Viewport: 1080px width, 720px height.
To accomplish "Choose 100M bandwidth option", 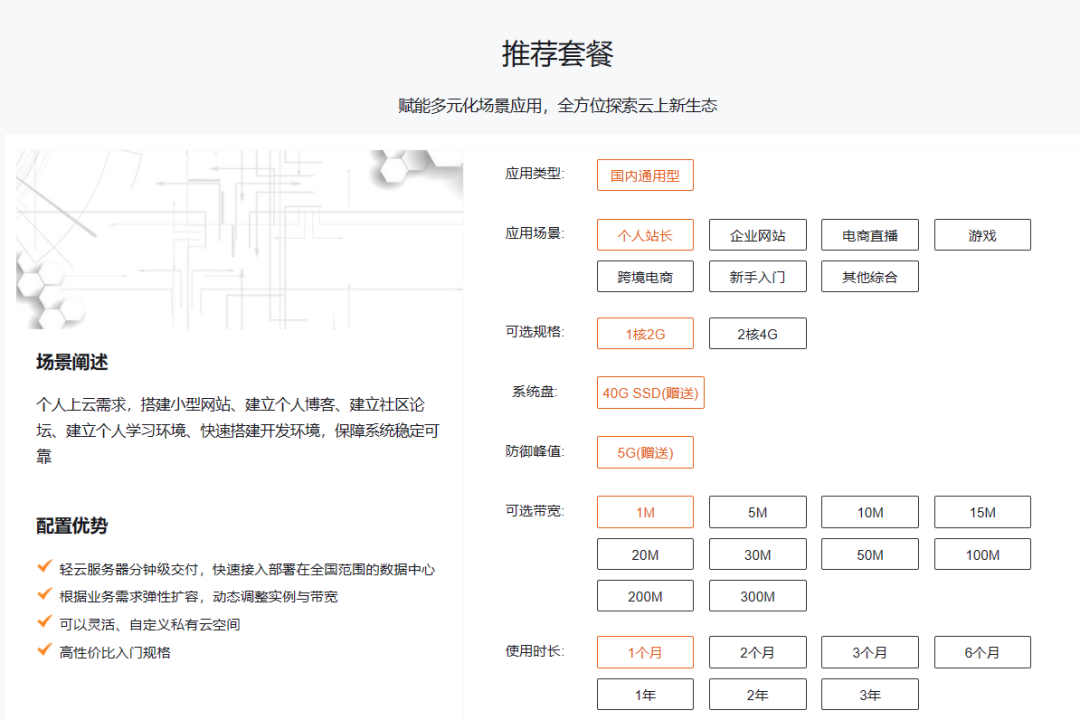I will pyautogui.click(x=982, y=554).
